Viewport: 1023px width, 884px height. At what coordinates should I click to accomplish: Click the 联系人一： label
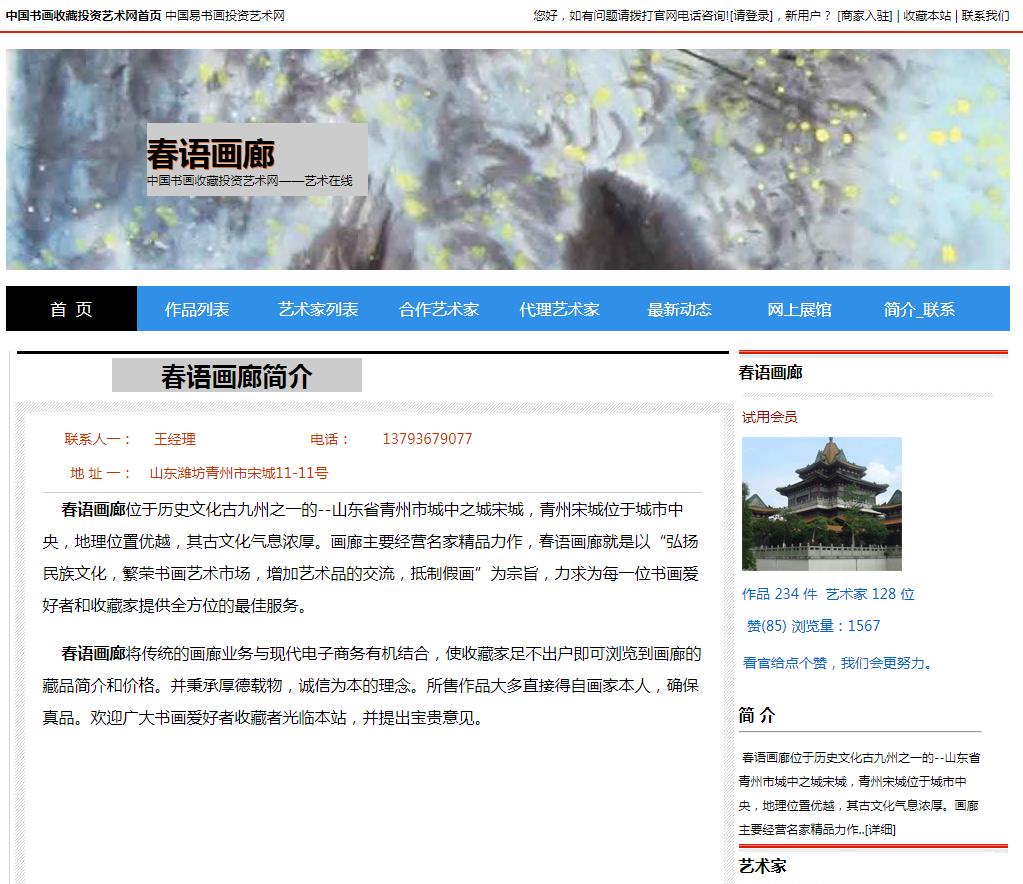coord(98,439)
